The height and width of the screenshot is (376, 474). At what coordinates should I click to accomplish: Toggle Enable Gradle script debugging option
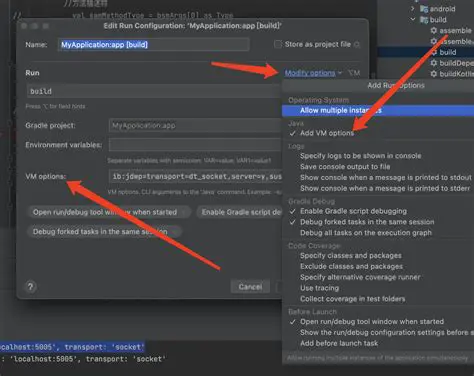(353, 211)
